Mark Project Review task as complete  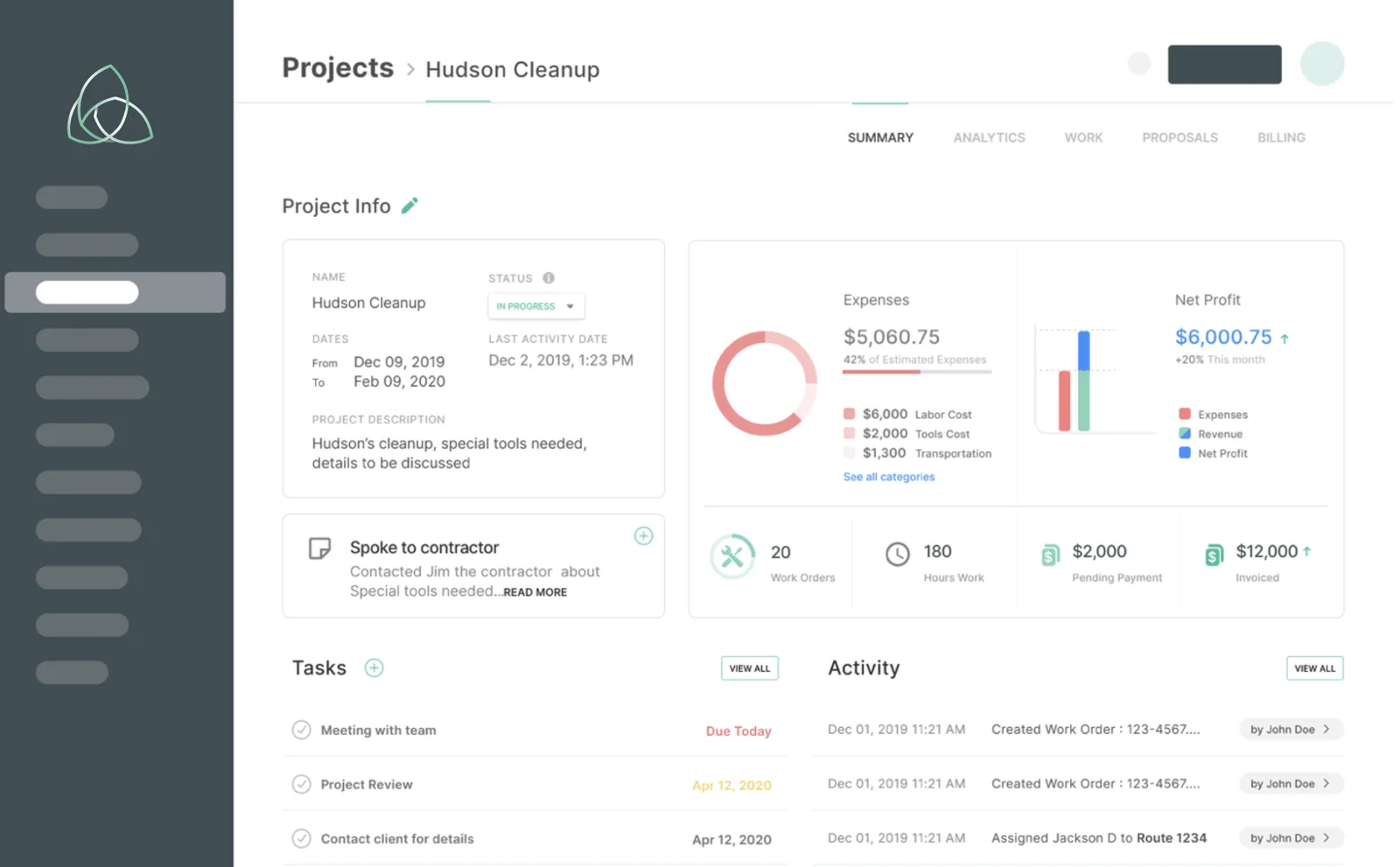pyautogui.click(x=301, y=784)
